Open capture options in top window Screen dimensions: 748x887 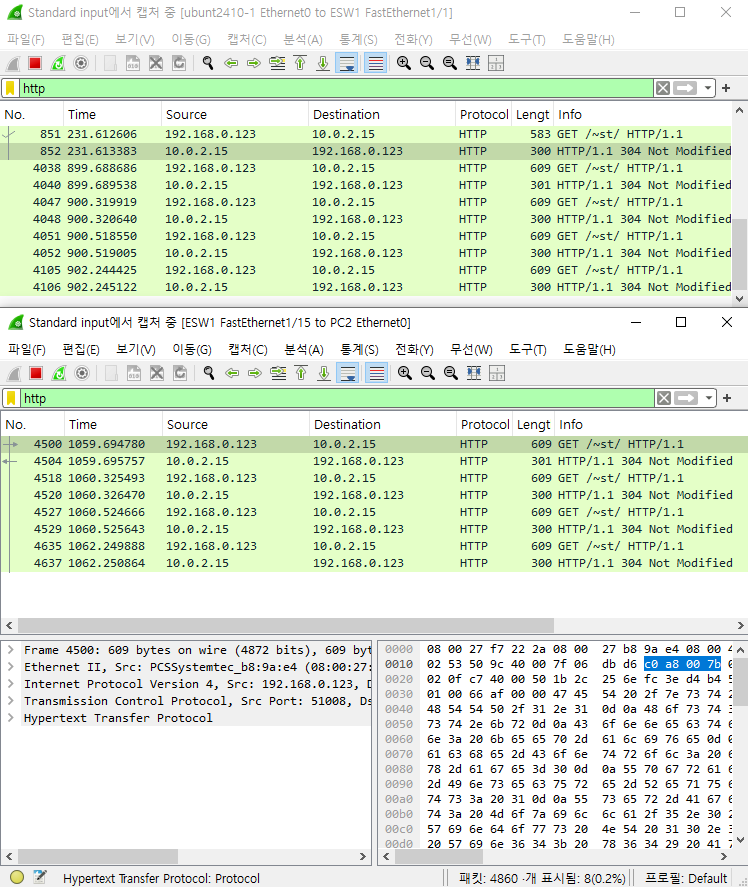point(81,63)
